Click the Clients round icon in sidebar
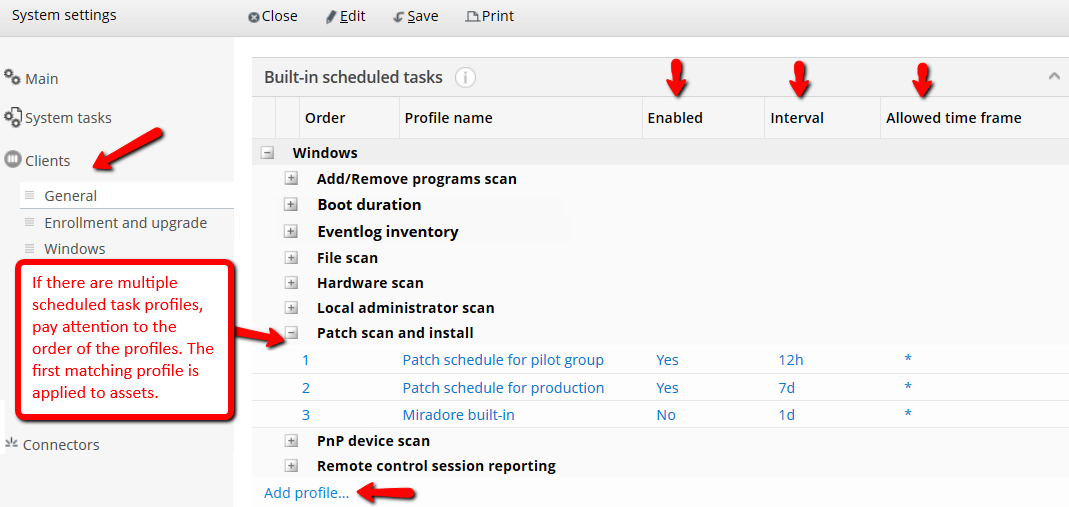 [12, 159]
